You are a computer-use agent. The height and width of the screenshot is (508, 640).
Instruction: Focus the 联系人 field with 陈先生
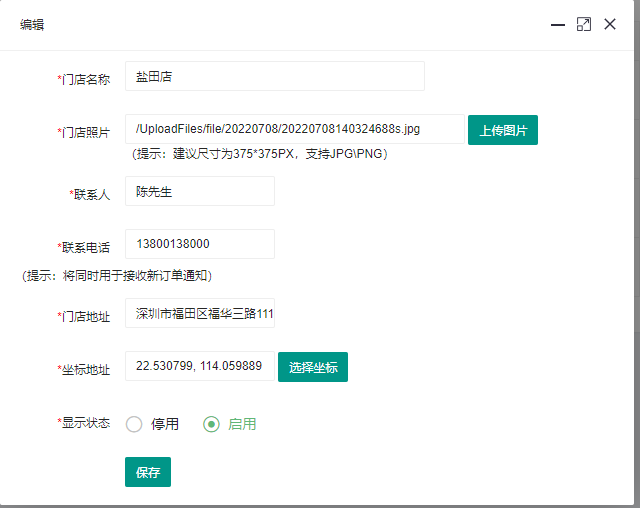click(x=199, y=192)
